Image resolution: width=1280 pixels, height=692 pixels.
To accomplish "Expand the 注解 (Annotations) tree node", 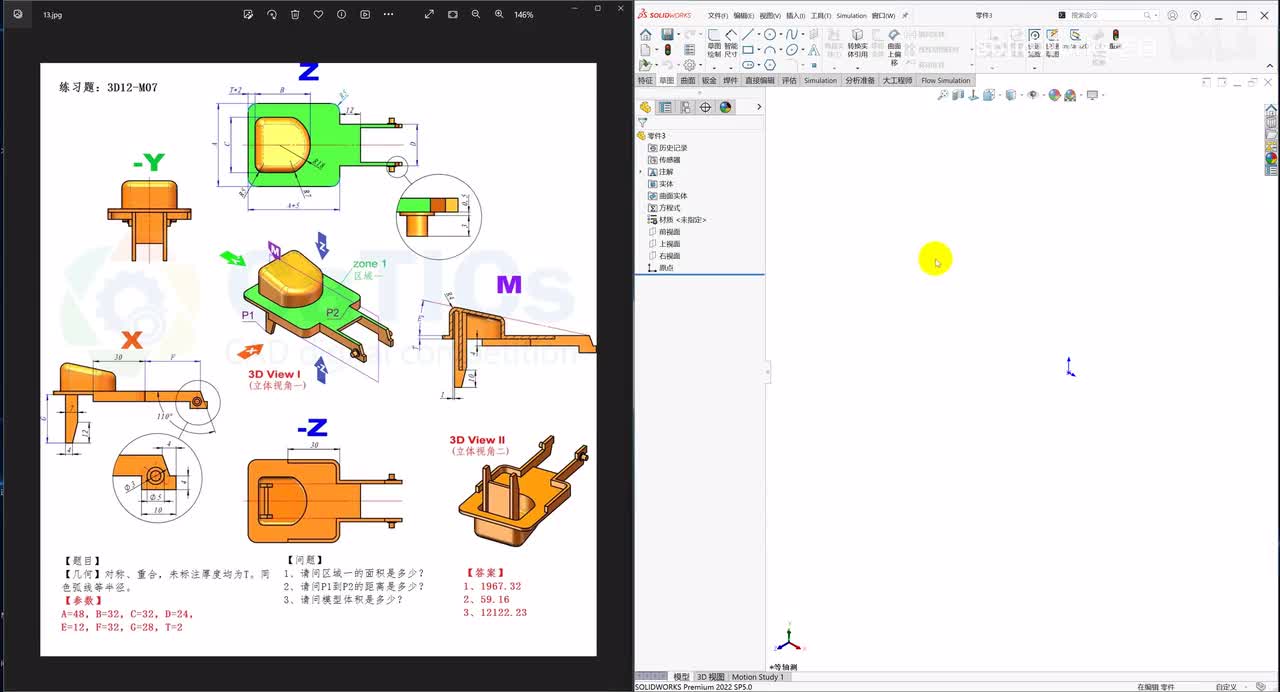I will (641, 172).
